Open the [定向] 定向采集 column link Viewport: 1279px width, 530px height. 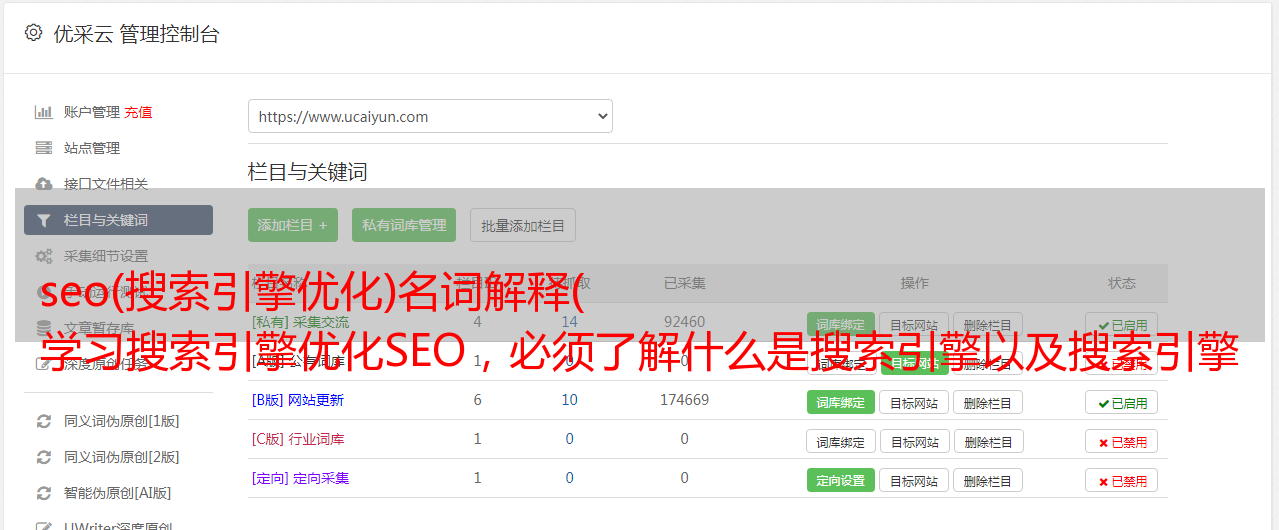click(301, 478)
